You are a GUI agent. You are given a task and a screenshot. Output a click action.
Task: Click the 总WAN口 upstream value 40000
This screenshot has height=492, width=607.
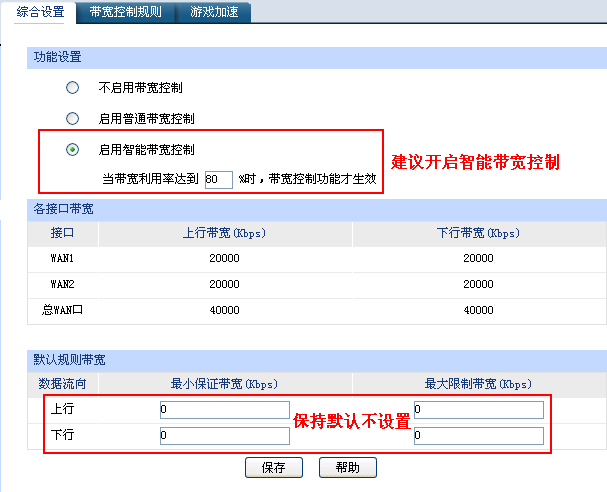tap(225, 310)
